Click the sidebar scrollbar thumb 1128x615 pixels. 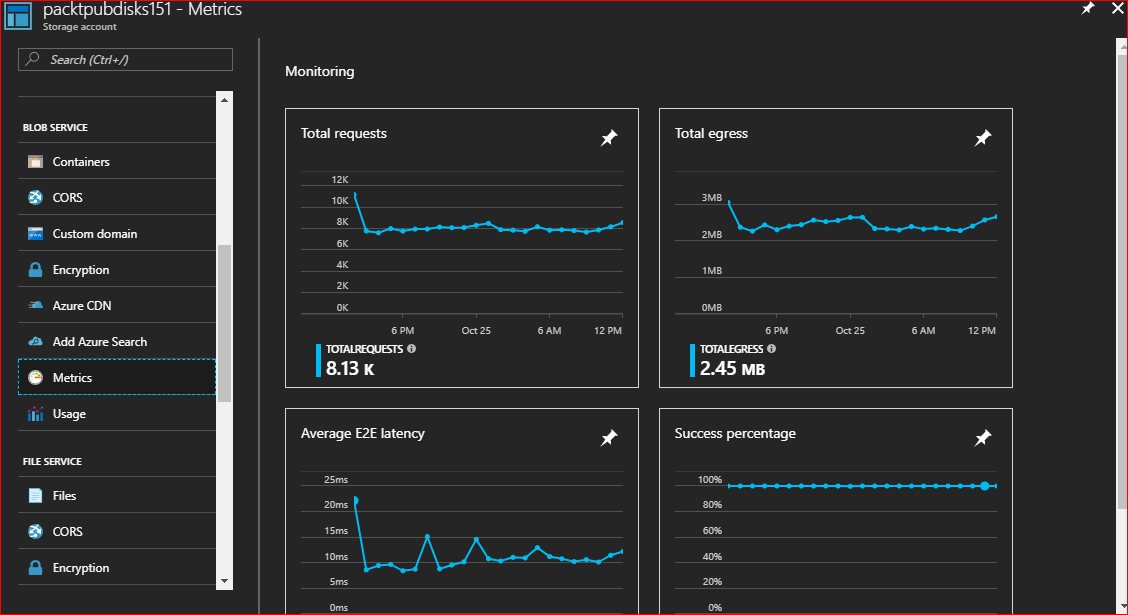[x=224, y=324]
